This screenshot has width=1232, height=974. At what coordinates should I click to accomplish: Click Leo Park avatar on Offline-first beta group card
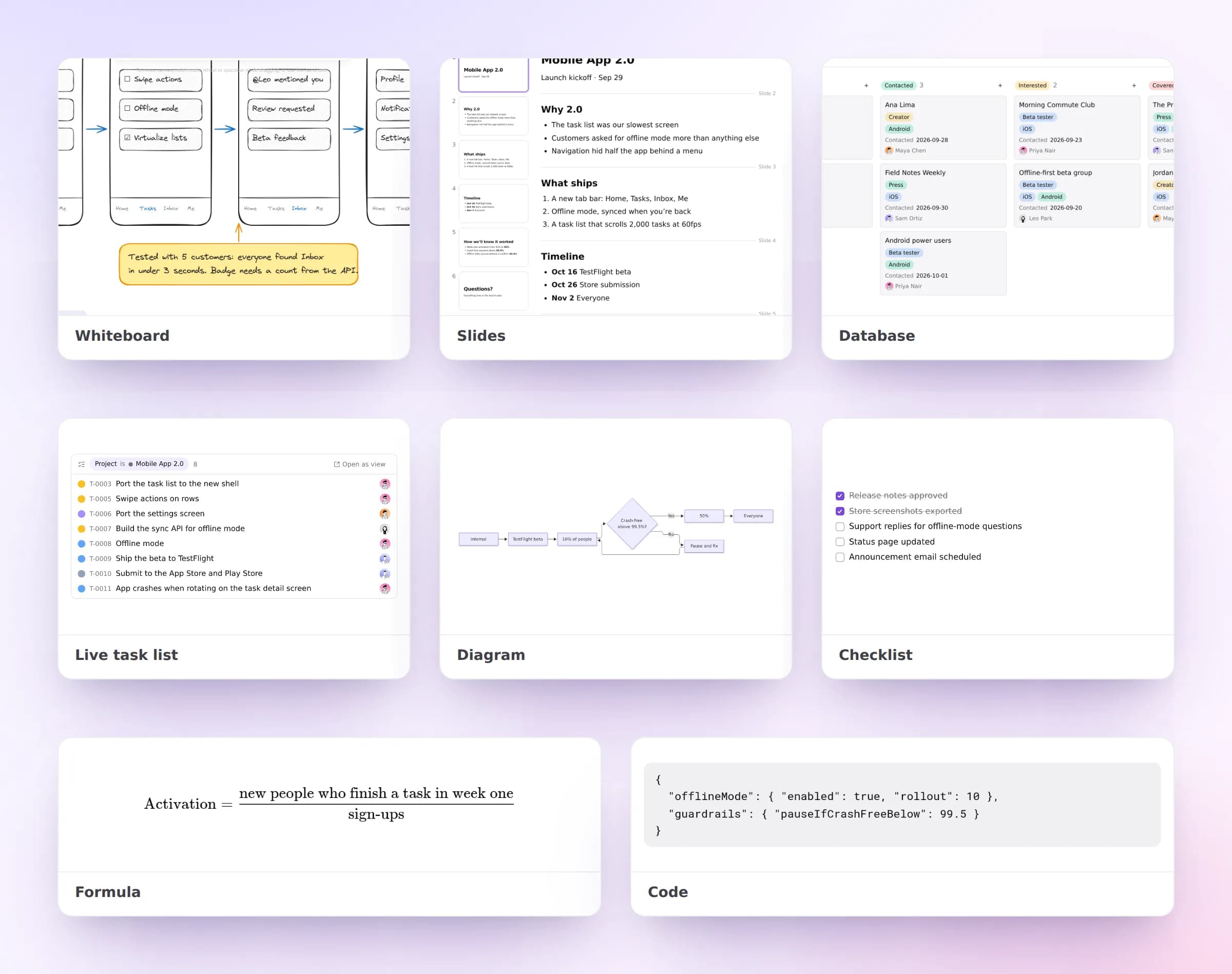point(1023,219)
